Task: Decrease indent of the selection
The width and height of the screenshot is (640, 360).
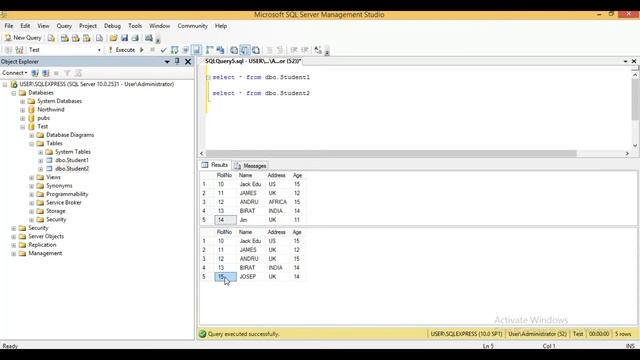Action: tap(293, 50)
